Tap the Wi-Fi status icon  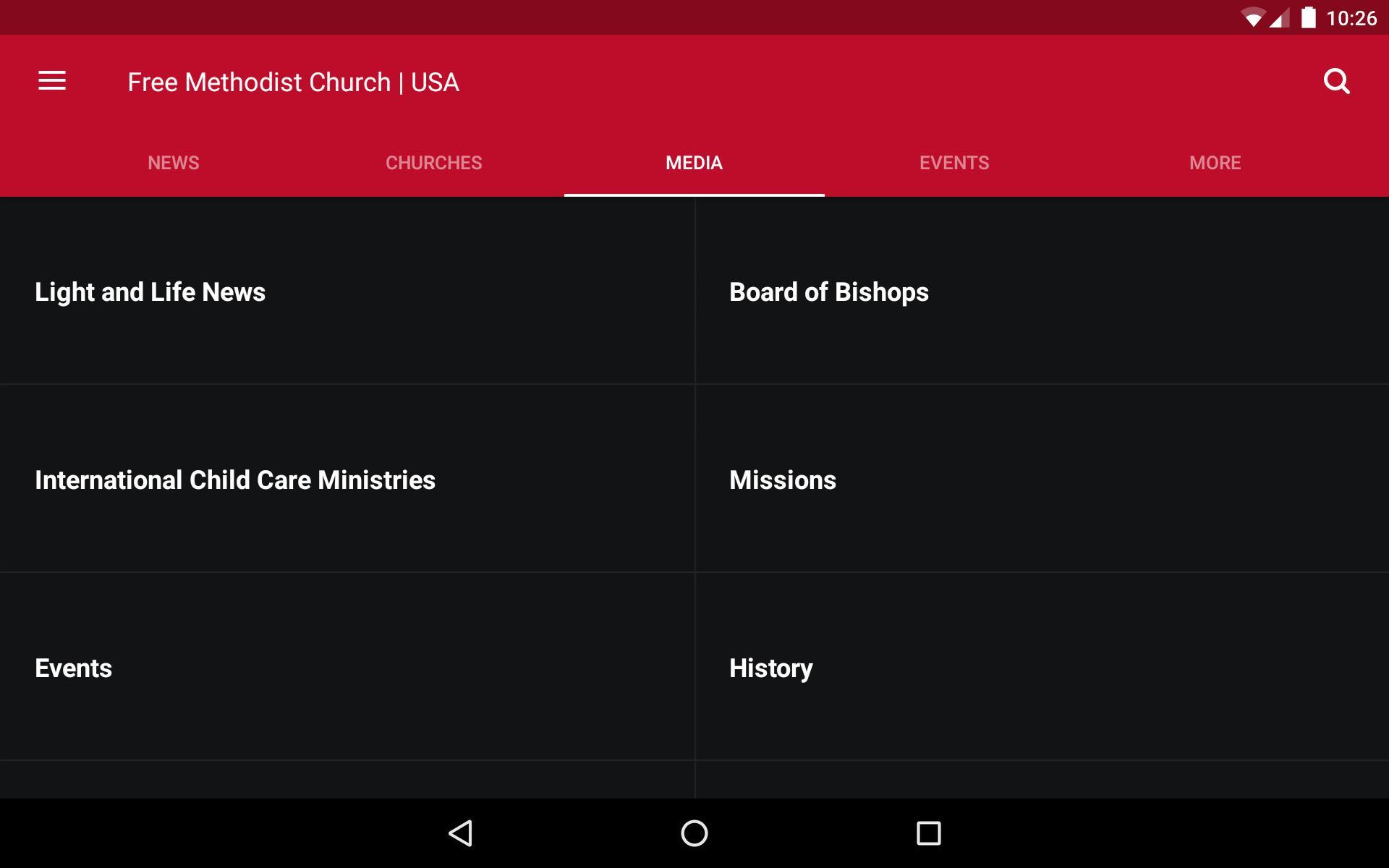[1252, 18]
